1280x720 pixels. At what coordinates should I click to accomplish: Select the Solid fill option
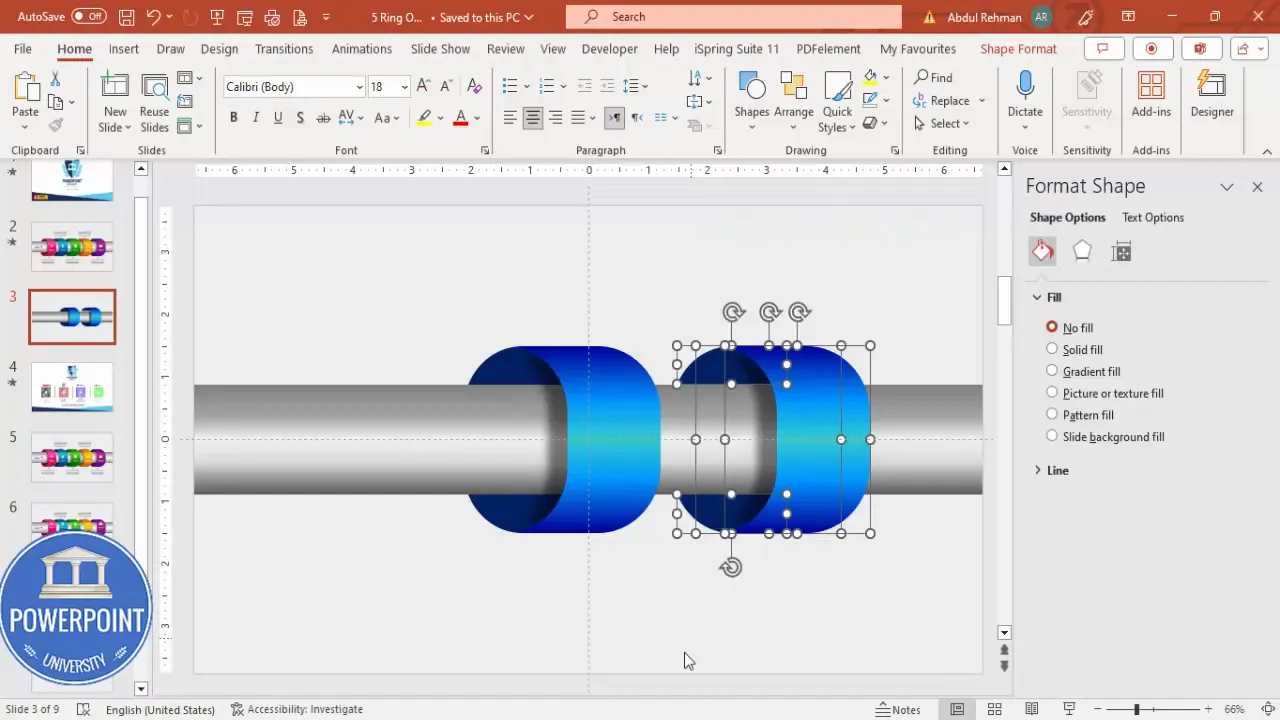1074,349
